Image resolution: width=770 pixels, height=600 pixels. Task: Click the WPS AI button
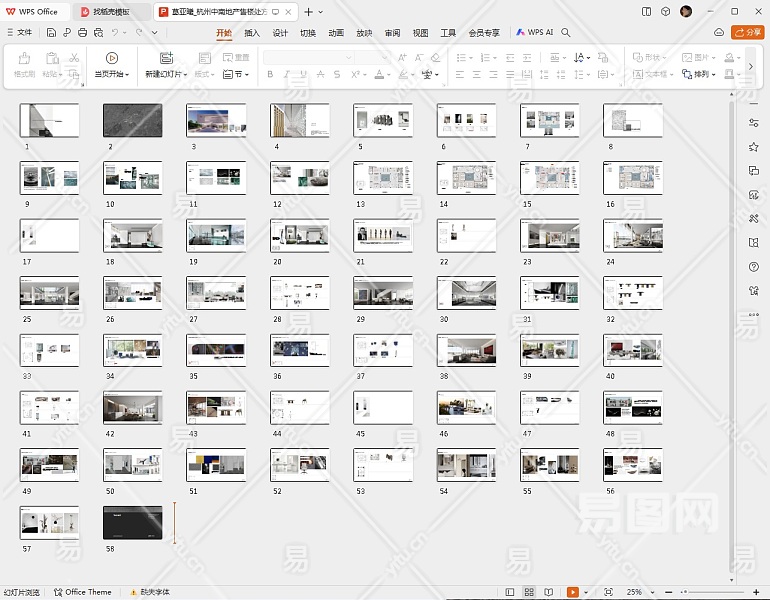point(535,32)
